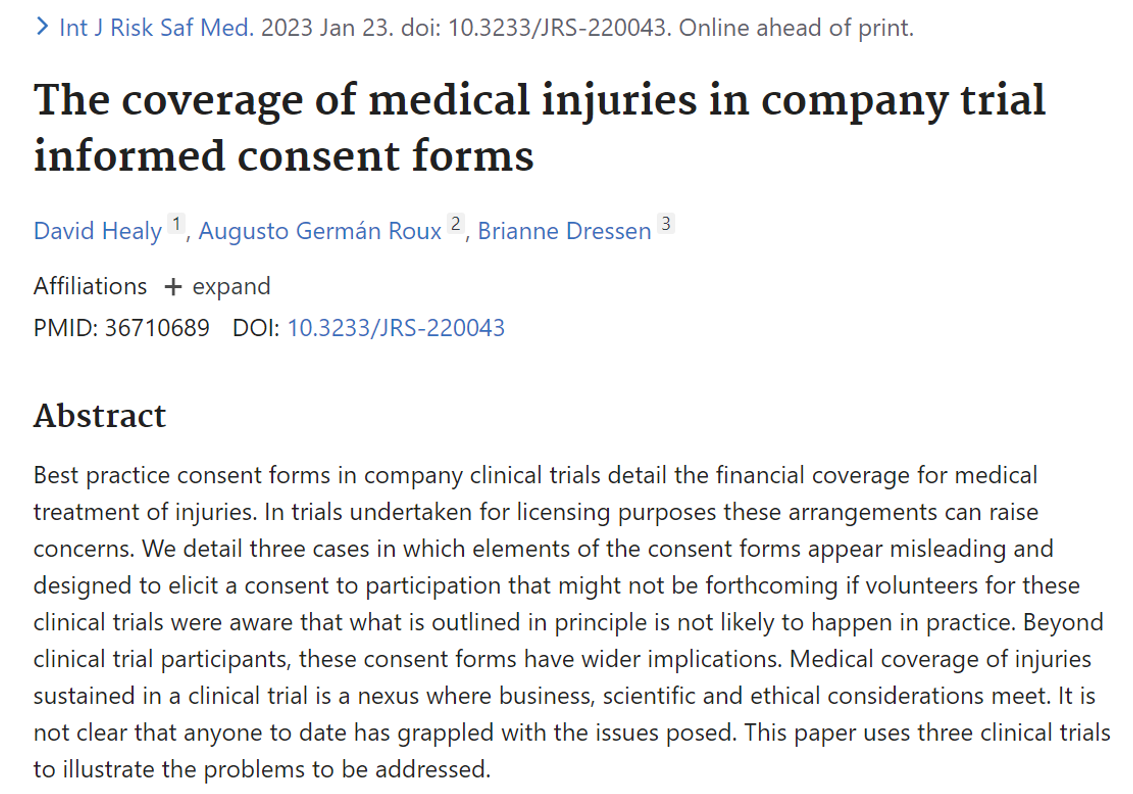Click the Abstract heading
Image resolution: width=1133 pixels, height=794 pixels.
pyautogui.click(x=100, y=415)
